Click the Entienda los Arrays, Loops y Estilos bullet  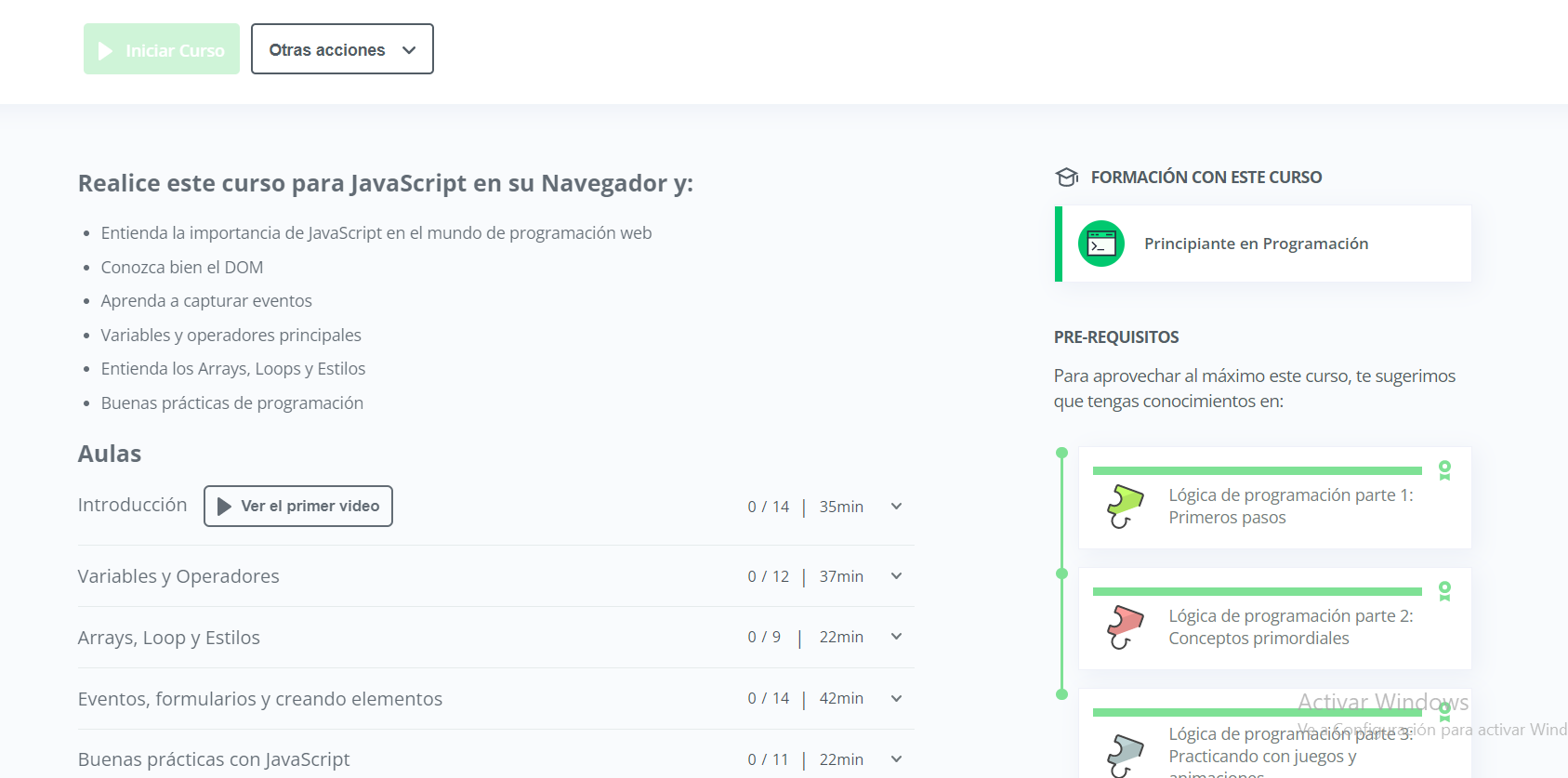233,369
